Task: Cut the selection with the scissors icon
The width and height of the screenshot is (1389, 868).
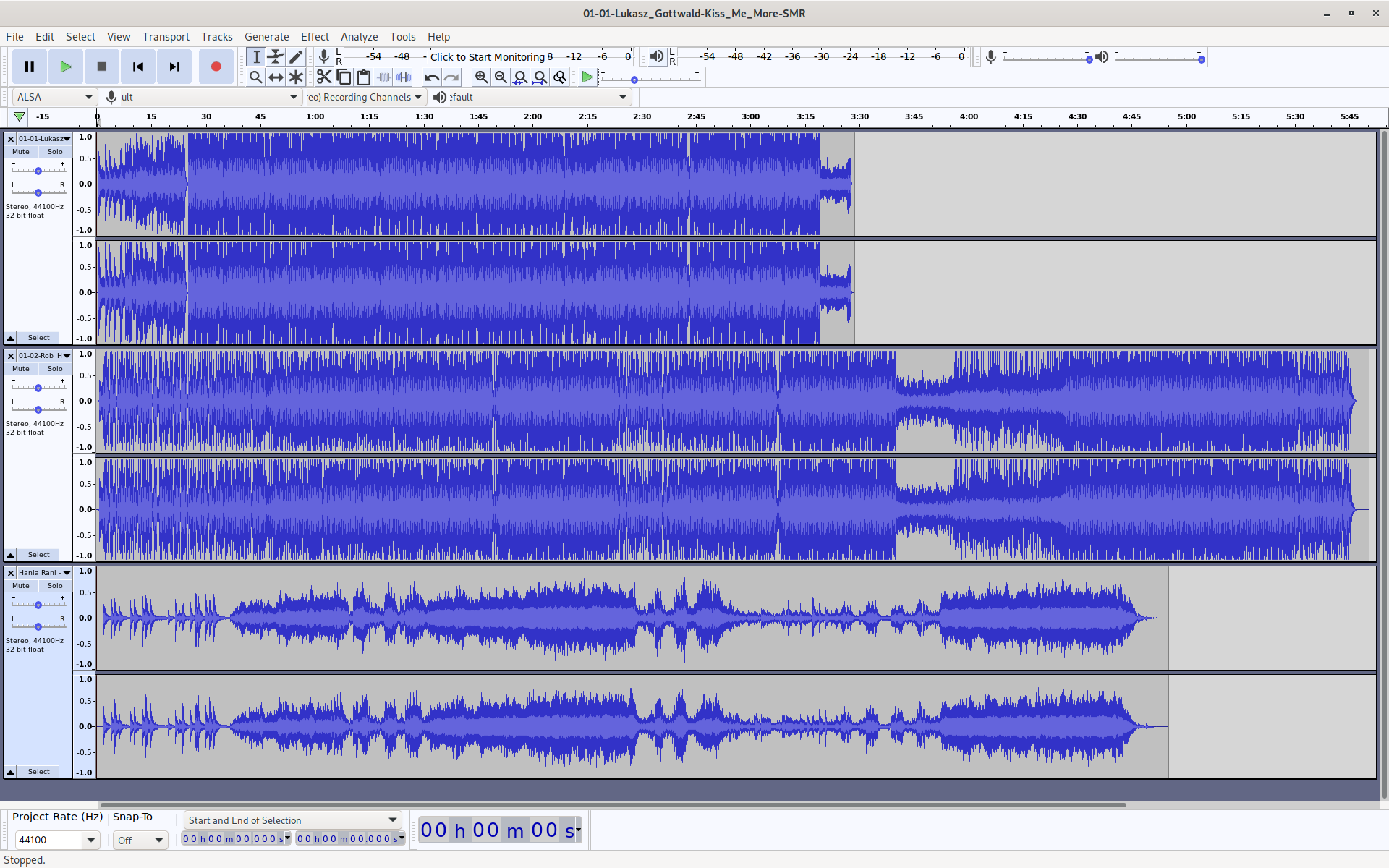Action: (324, 77)
